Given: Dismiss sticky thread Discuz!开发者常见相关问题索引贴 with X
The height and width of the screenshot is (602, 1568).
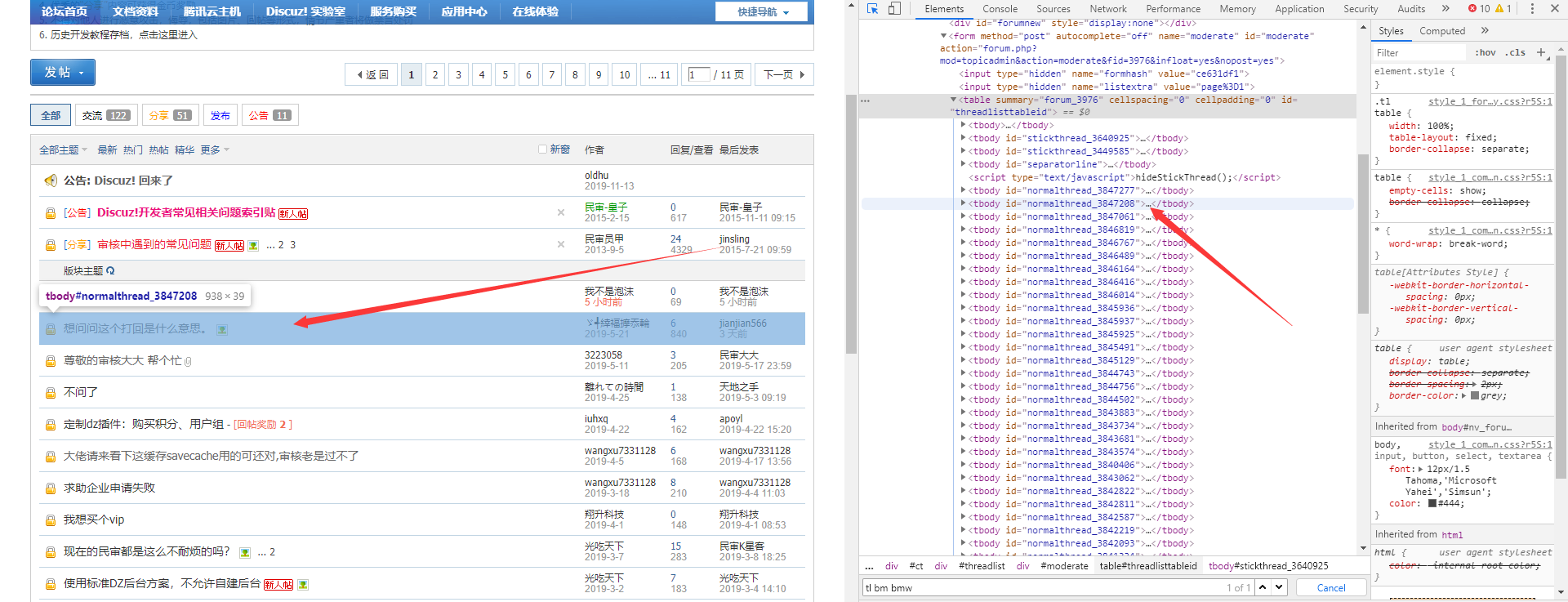Looking at the screenshot, I should (x=561, y=212).
